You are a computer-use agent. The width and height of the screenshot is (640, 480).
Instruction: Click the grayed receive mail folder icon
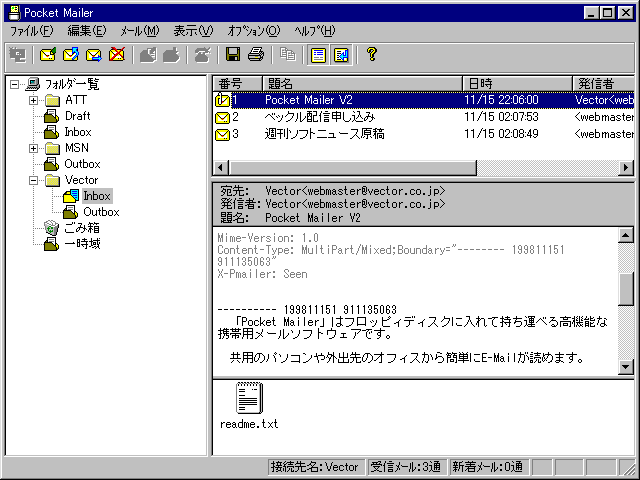(x=148, y=55)
